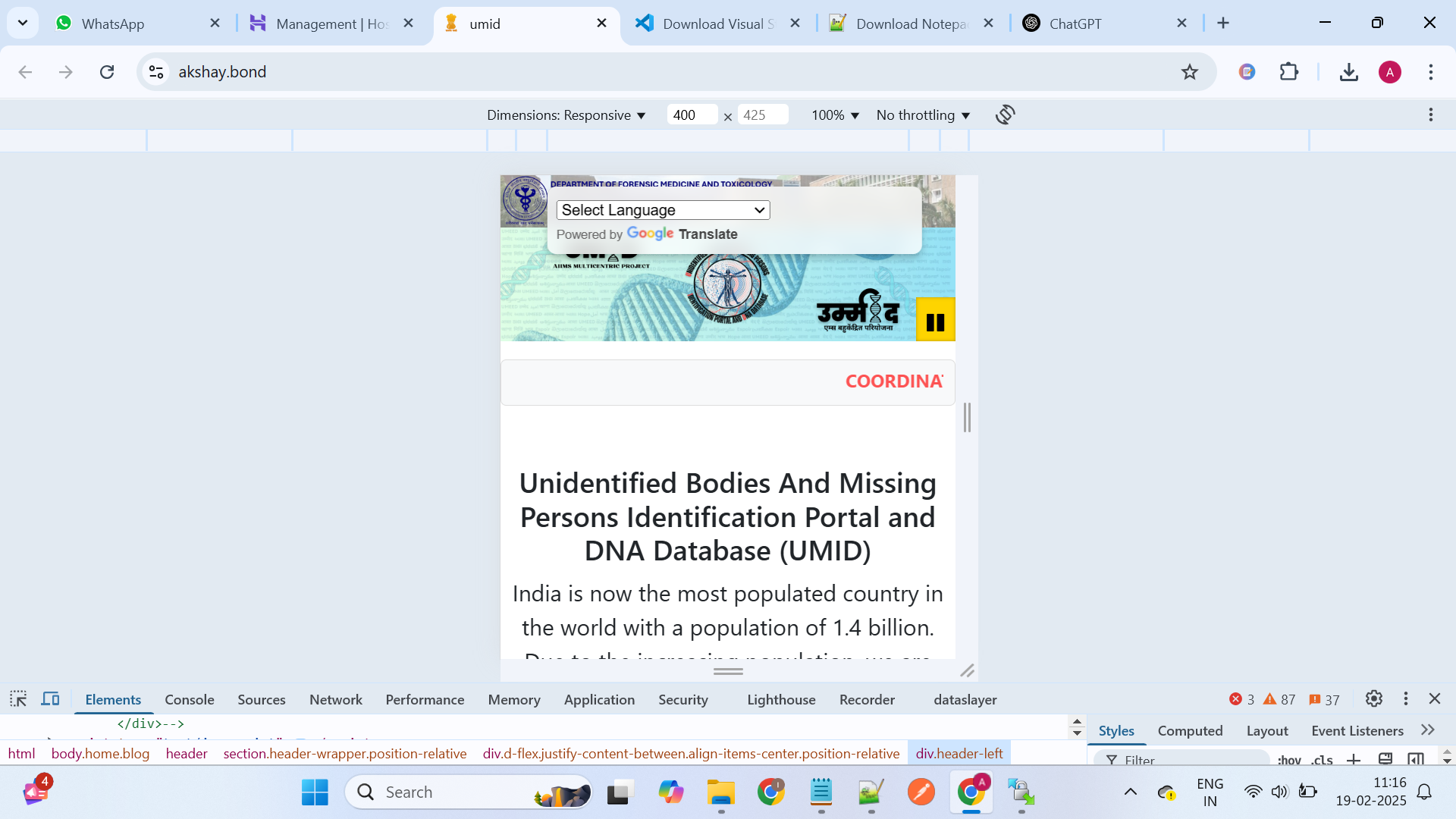1456x819 pixels.
Task: Click the issues count 37 badge
Action: pyautogui.click(x=1324, y=700)
